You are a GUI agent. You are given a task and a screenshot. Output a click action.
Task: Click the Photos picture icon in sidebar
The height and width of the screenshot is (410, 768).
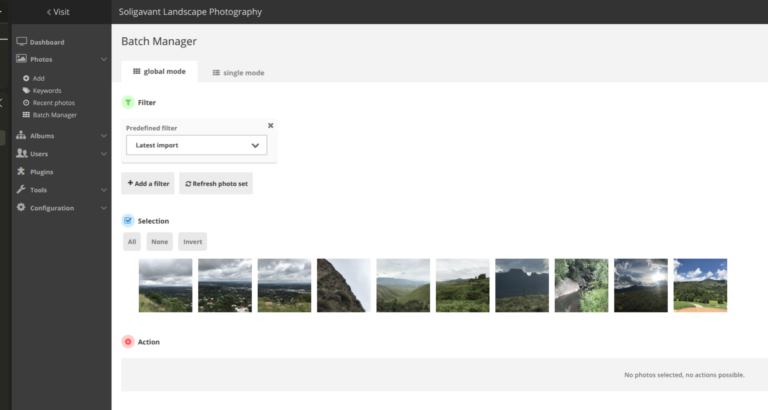pyautogui.click(x=21, y=59)
